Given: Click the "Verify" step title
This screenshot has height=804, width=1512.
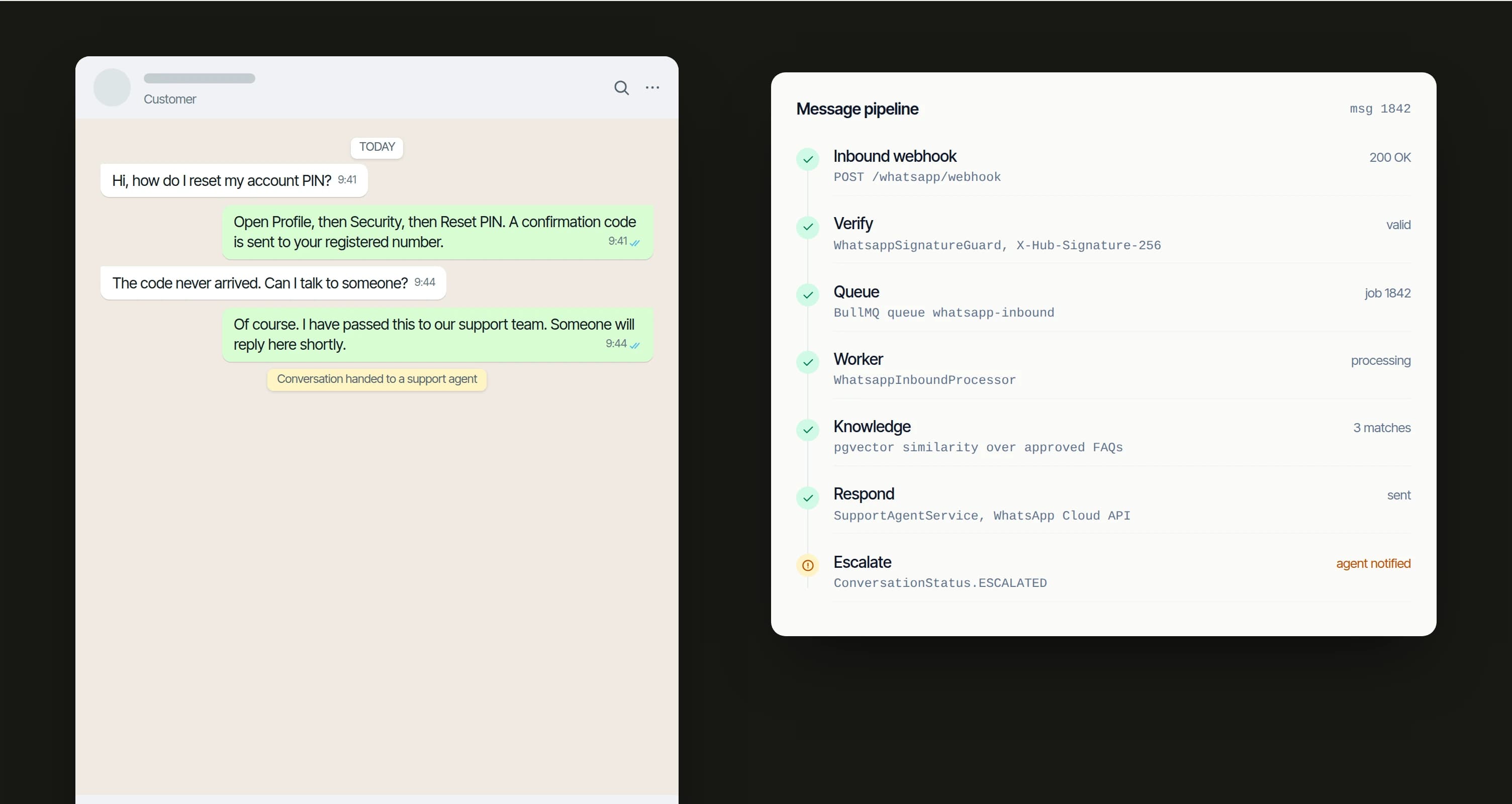Looking at the screenshot, I should (853, 224).
